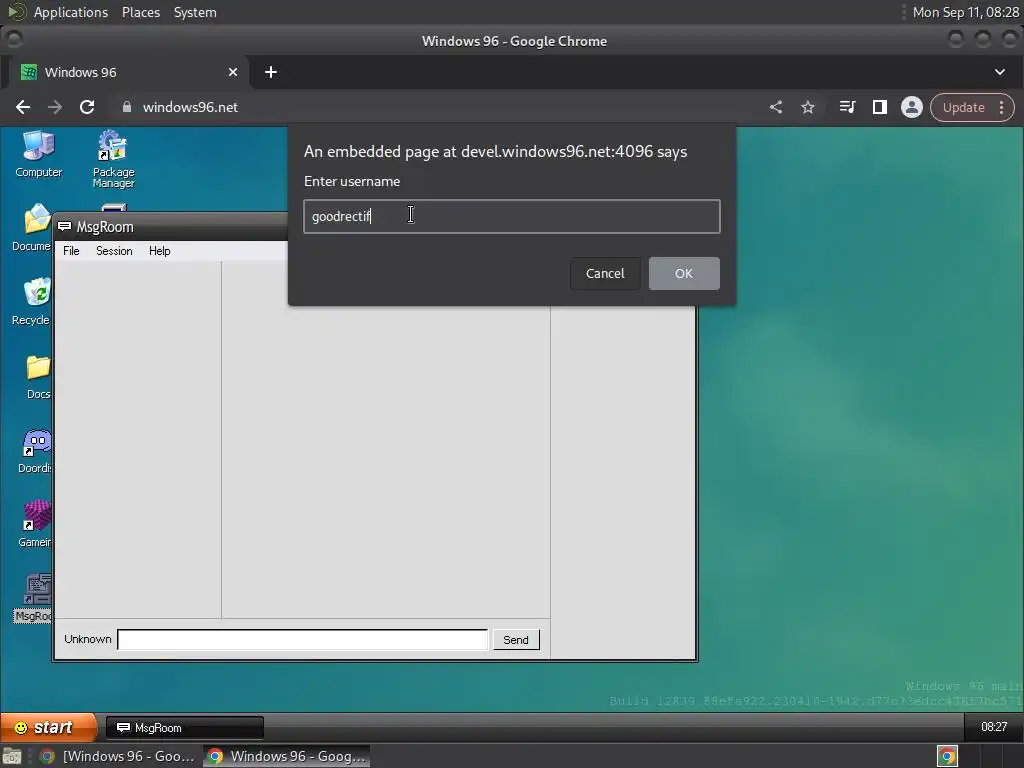This screenshot has width=1024, height=768.
Task: Click the 'Unknown' username label in MsgRoom
Action: [x=88, y=639]
